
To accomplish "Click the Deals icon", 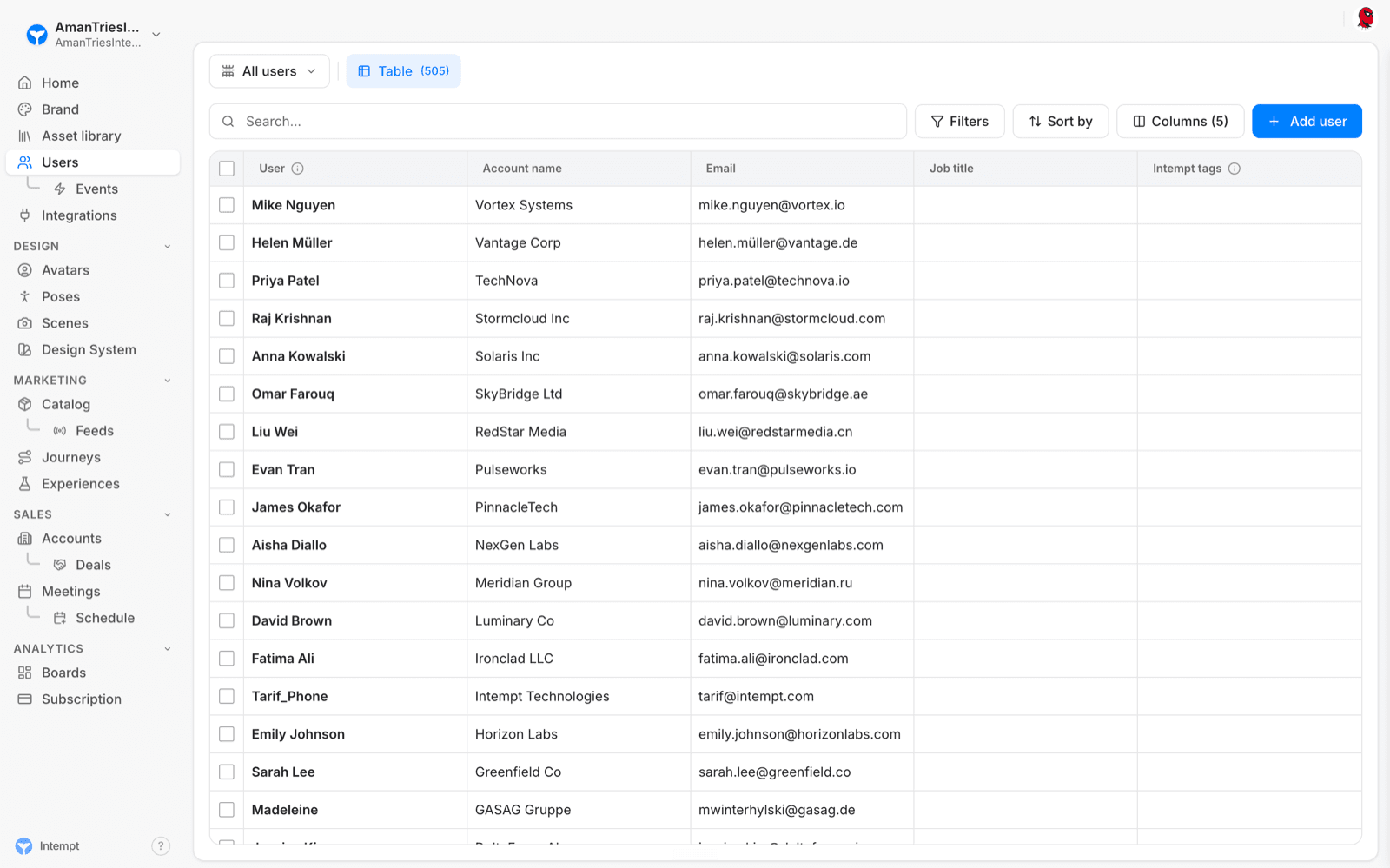I will 60,565.
